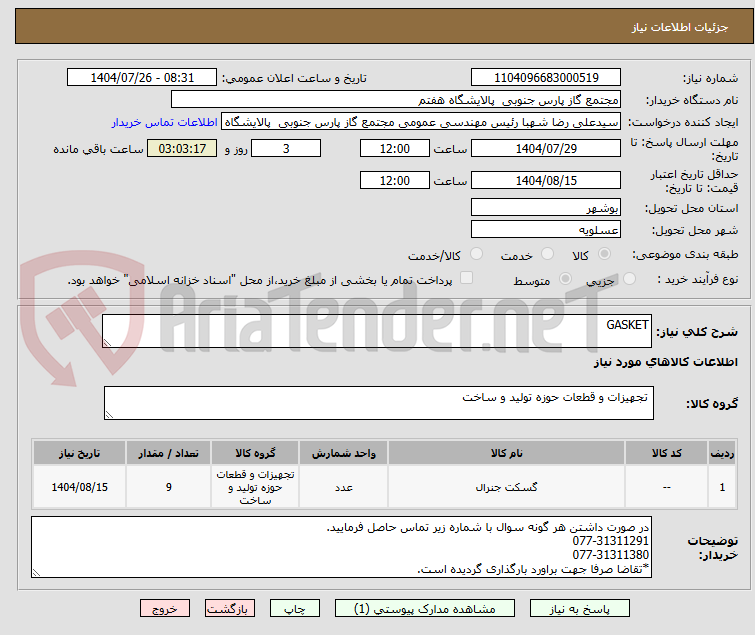755x635 pixels.
Task: Click the request creator name field
Action: (x=421, y=122)
